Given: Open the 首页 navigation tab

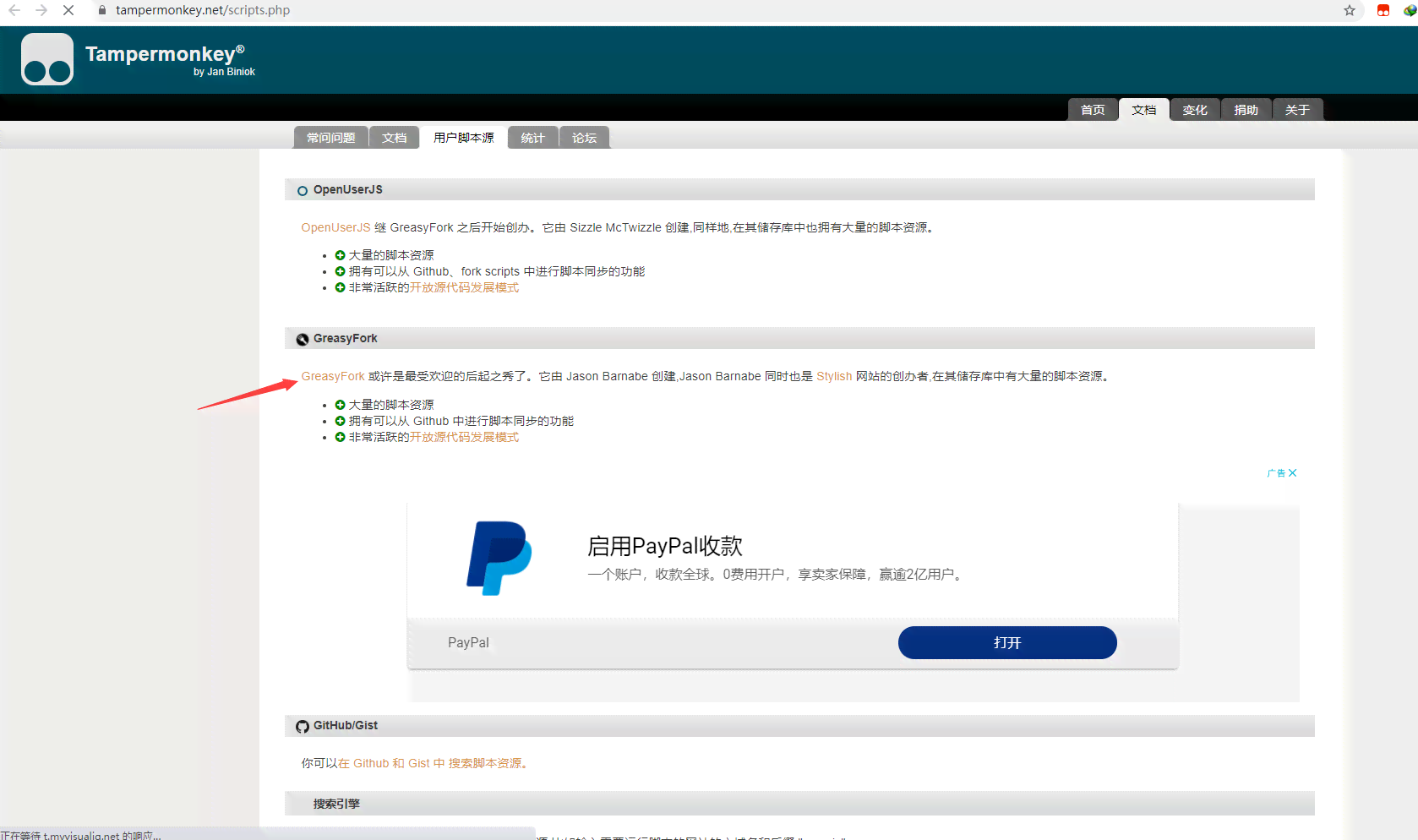Looking at the screenshot, I should pos(1093,110).
